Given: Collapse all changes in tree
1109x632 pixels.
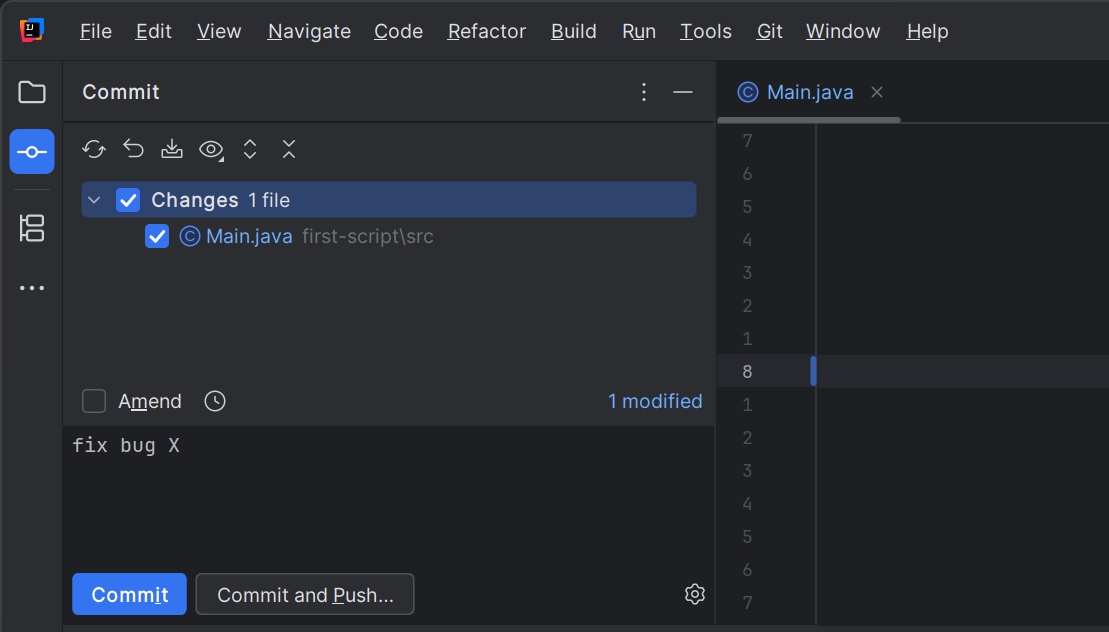Looking at the screenshot, I should click(289, 149).
